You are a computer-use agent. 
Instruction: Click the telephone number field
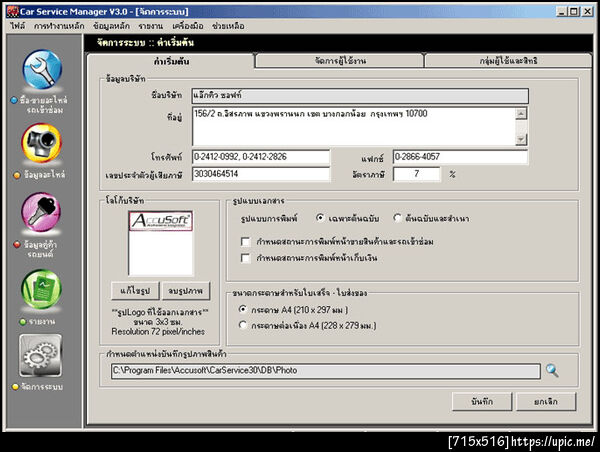261,157
